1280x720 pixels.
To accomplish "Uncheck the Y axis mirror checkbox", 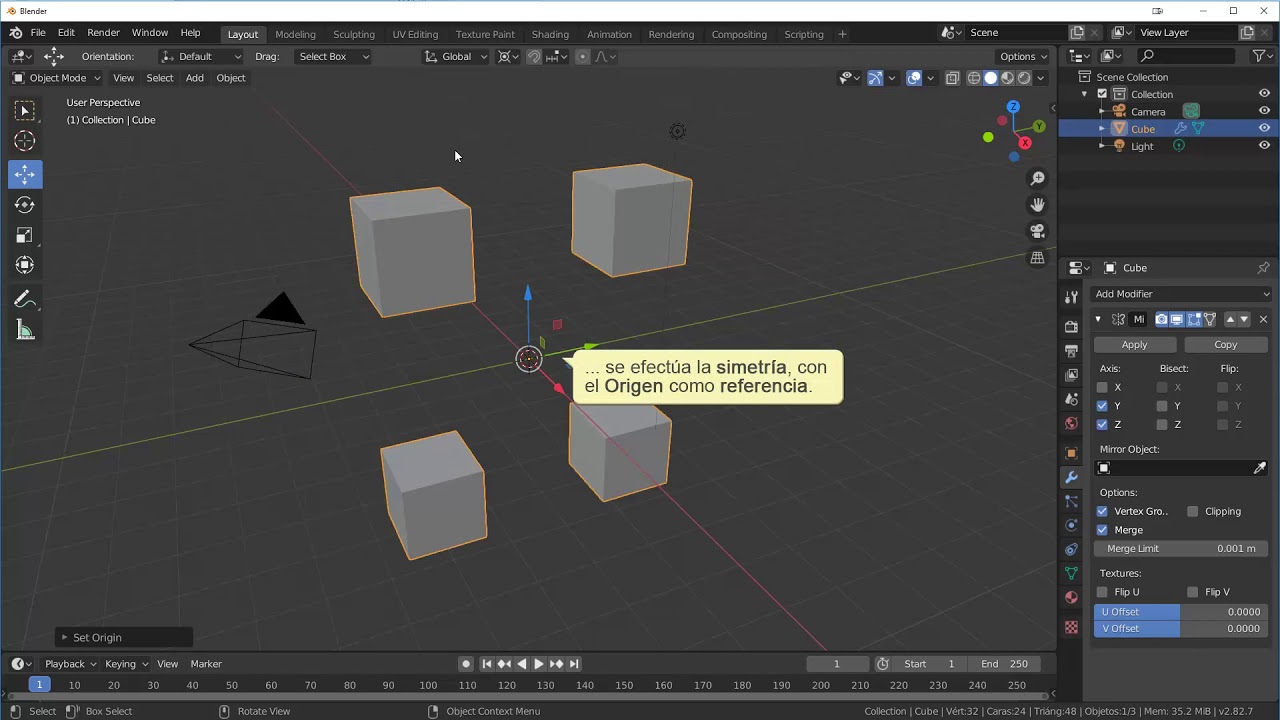I will (x=1102, y=406).
